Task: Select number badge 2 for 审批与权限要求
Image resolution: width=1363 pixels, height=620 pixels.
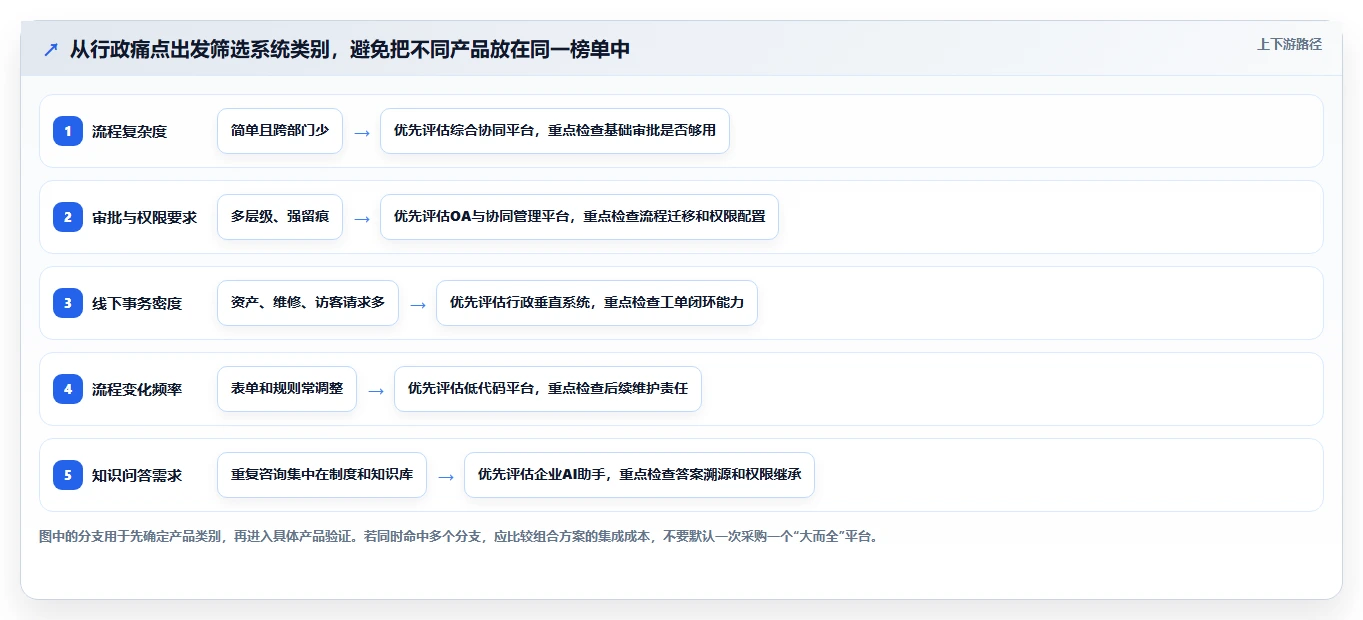Action: pos(68,217)
